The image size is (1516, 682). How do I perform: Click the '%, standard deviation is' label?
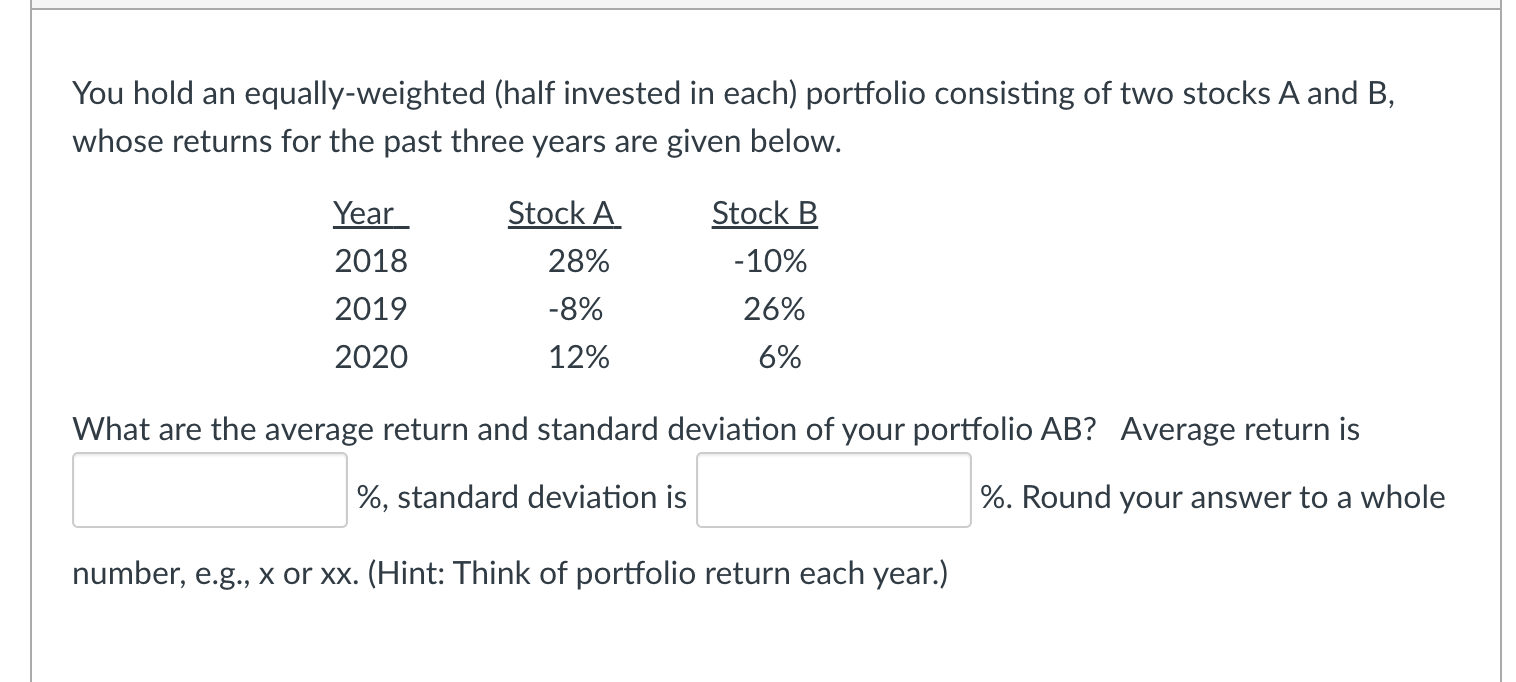522,497
